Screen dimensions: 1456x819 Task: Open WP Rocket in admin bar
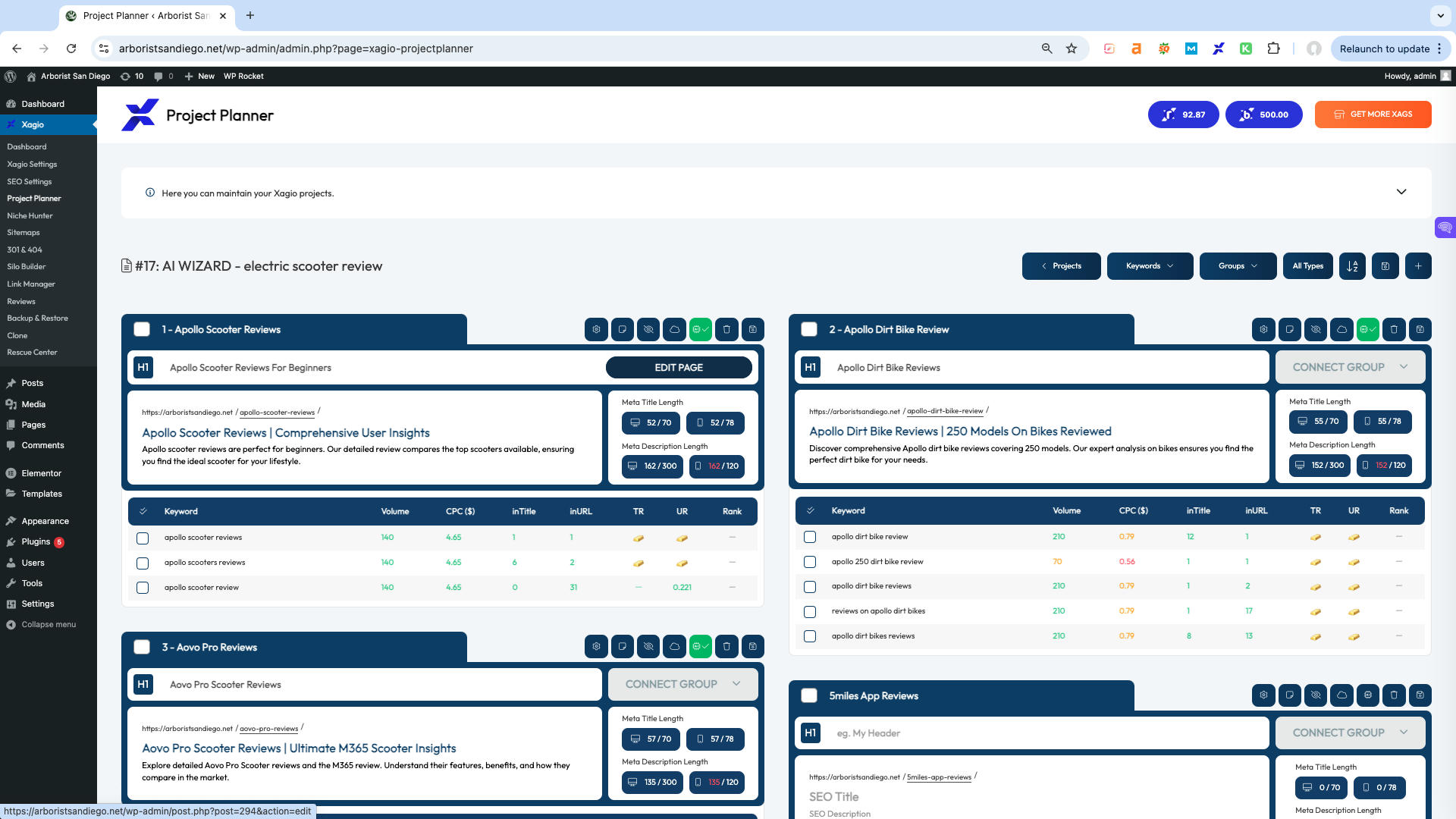click(x=243, y=76)
